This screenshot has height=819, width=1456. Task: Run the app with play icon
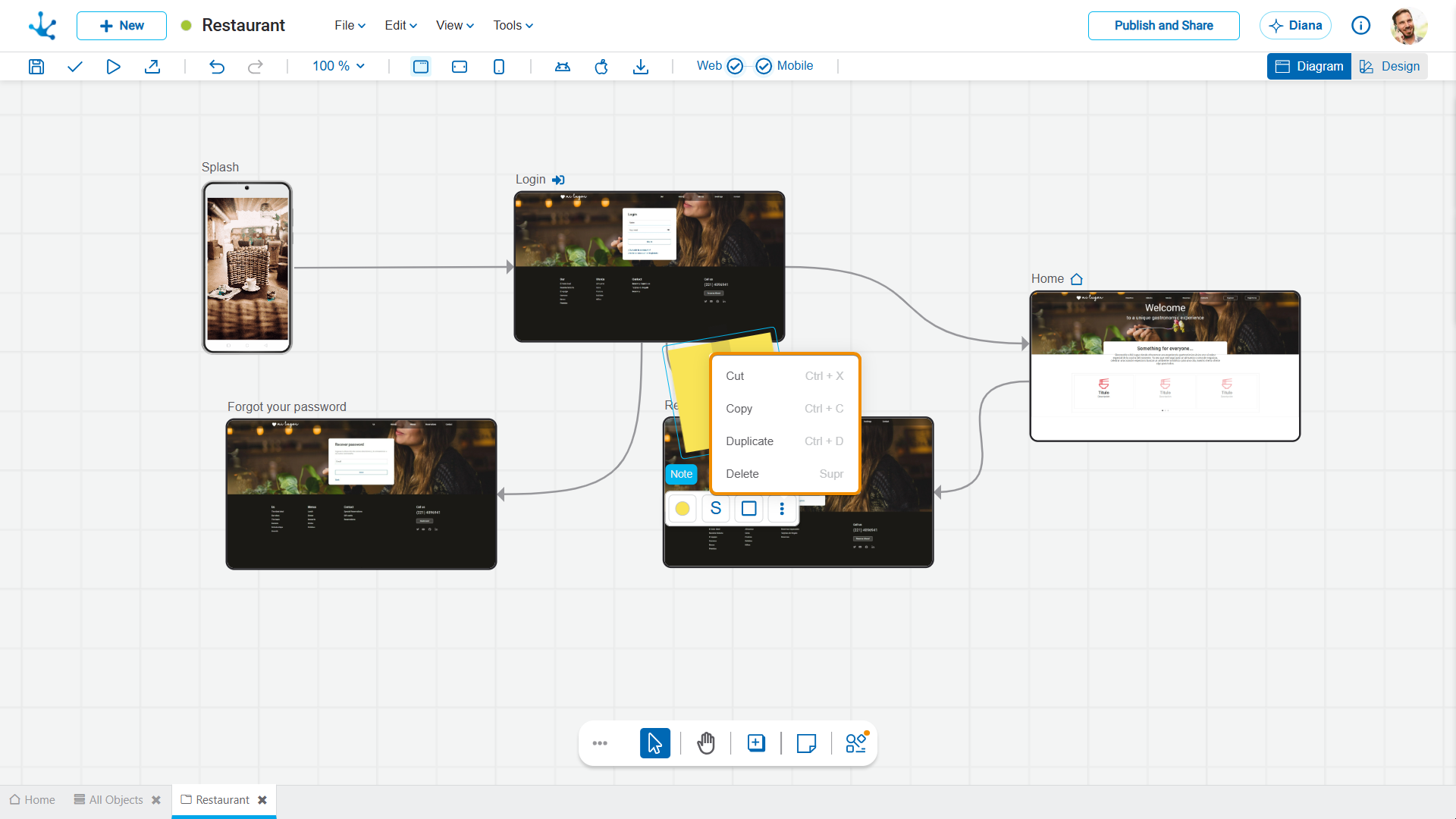click(113, 67)
